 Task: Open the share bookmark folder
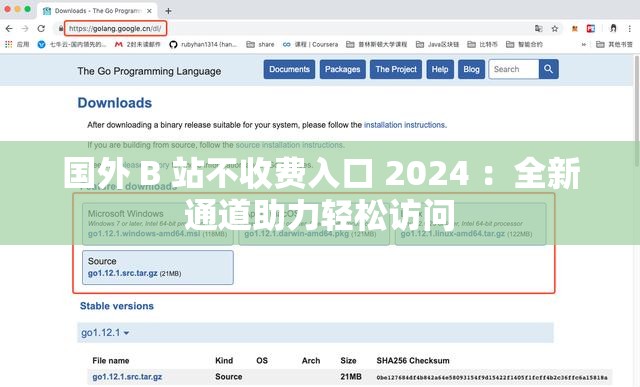(x=260, y=44)
